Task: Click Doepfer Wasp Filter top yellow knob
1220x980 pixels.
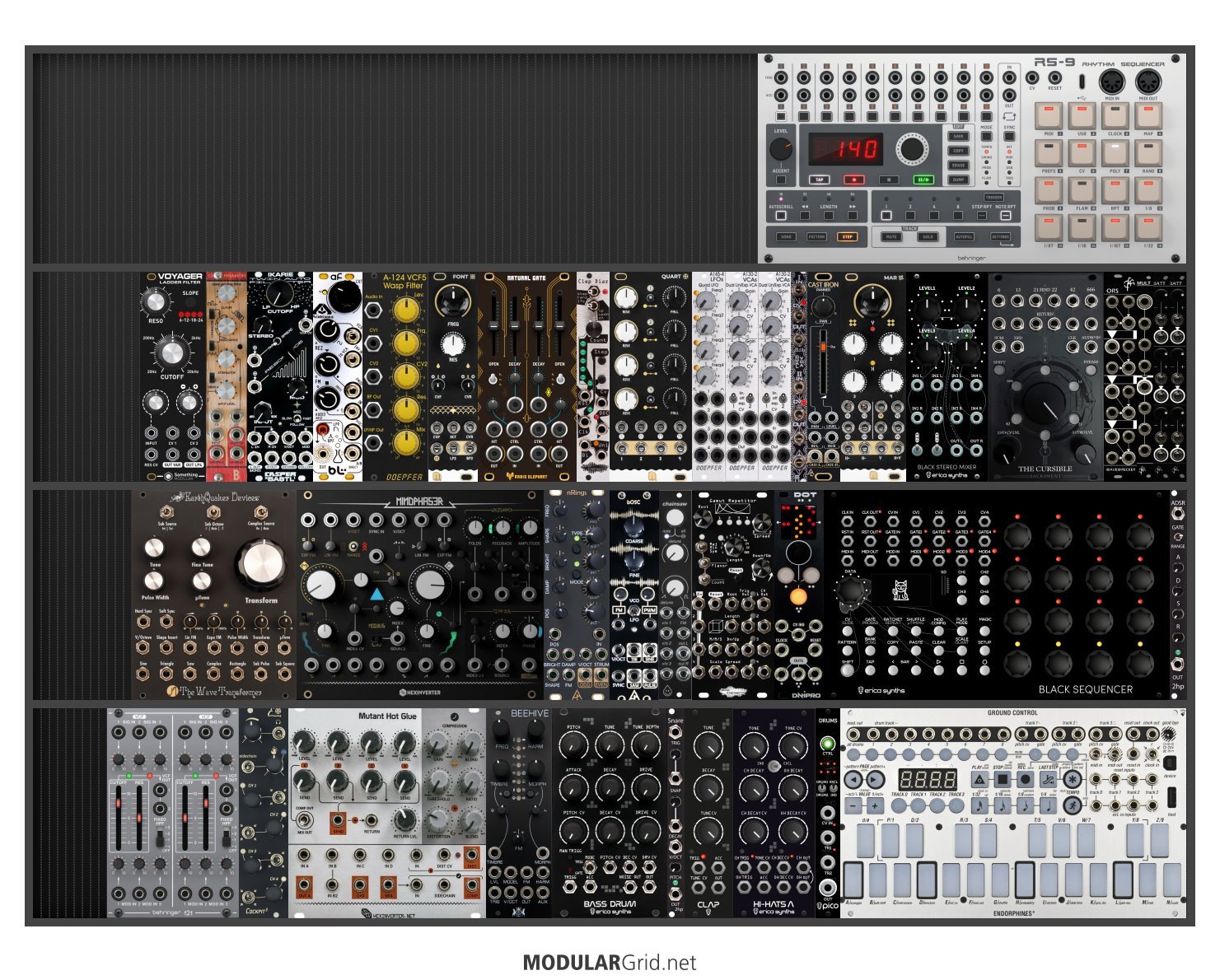Action: pyautogui.click(x=404, y=310)
